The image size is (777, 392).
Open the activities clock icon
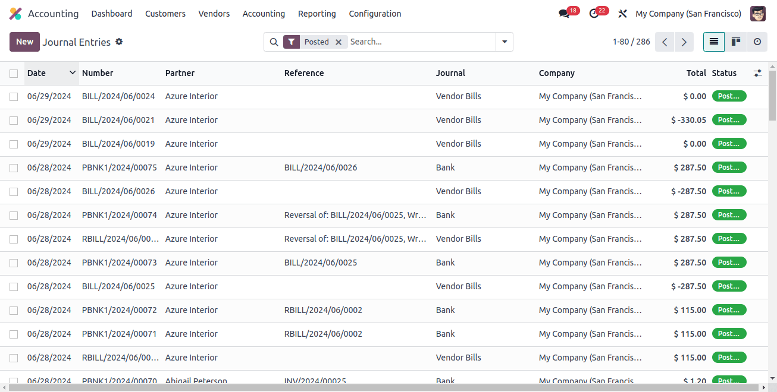tap(594, 14)
